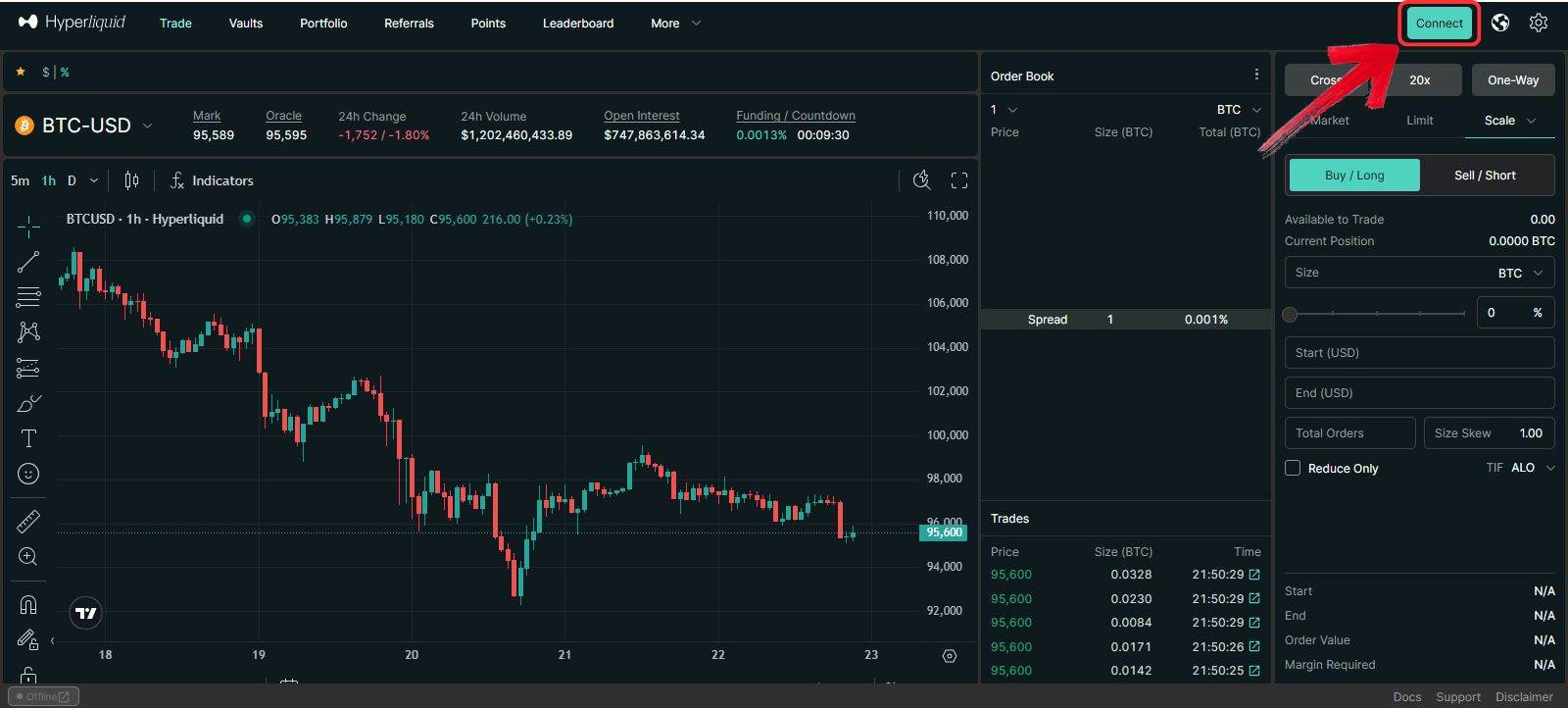1568x708 pixels.
Task: Open the Order Book three-dot menu
Action: 1256,75
